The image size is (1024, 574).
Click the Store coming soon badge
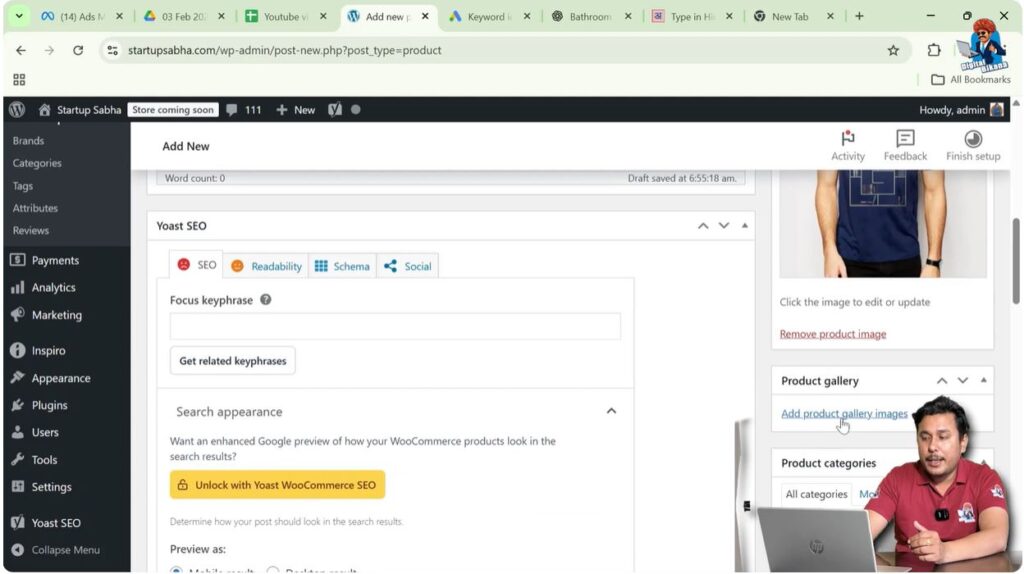(173, 110)
